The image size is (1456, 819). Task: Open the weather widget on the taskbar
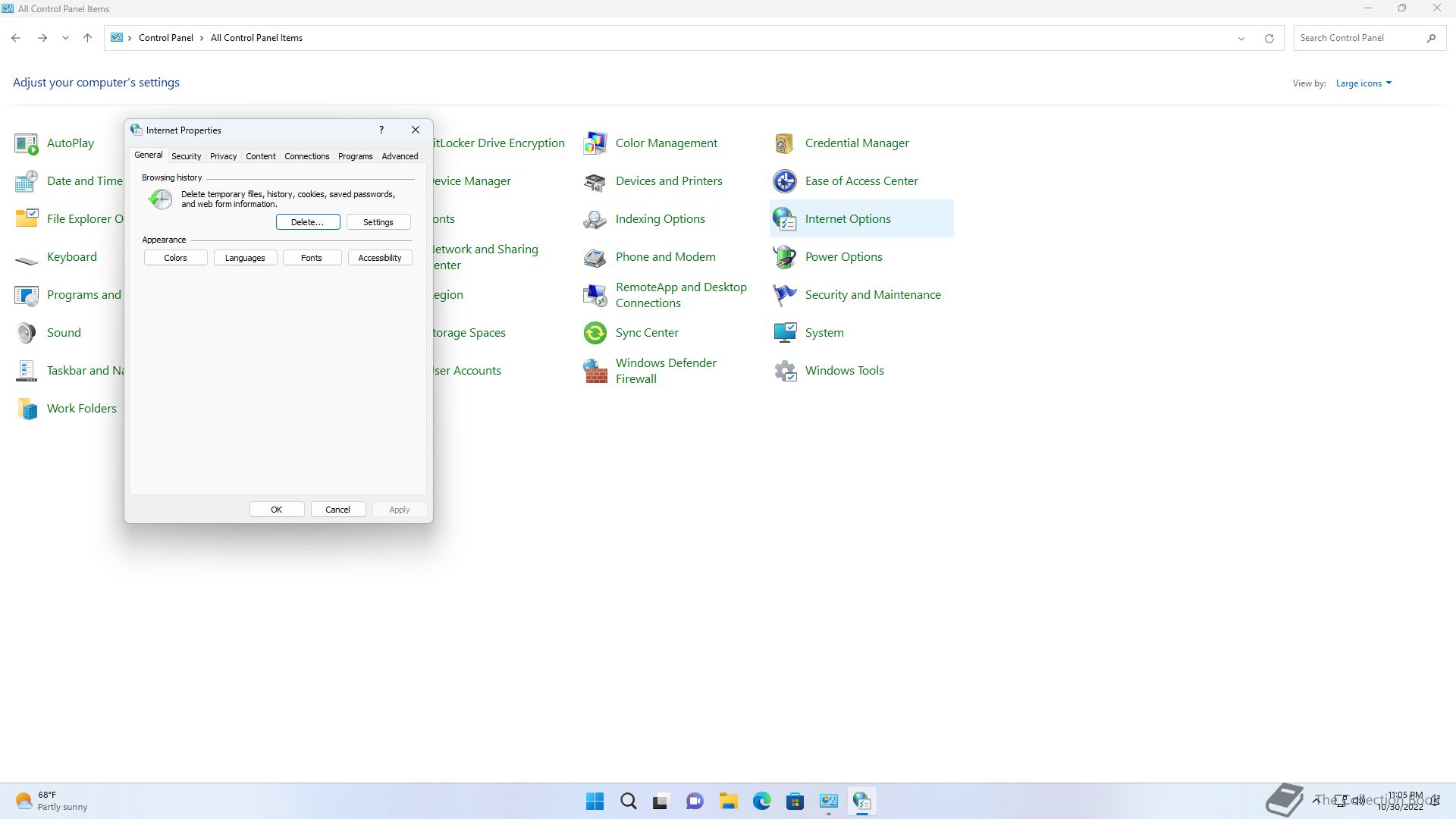coord(52,801)
